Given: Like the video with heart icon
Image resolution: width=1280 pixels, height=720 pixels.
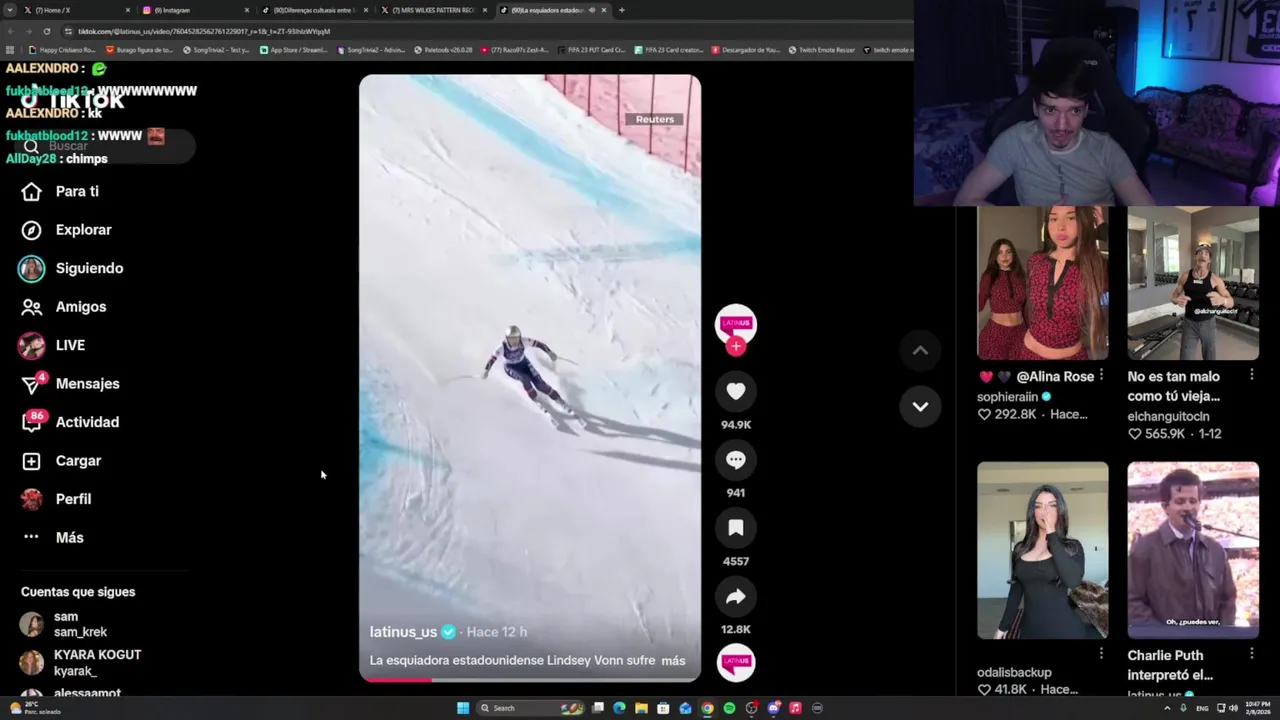Looking at the screenshot, I should pos(736,391).
